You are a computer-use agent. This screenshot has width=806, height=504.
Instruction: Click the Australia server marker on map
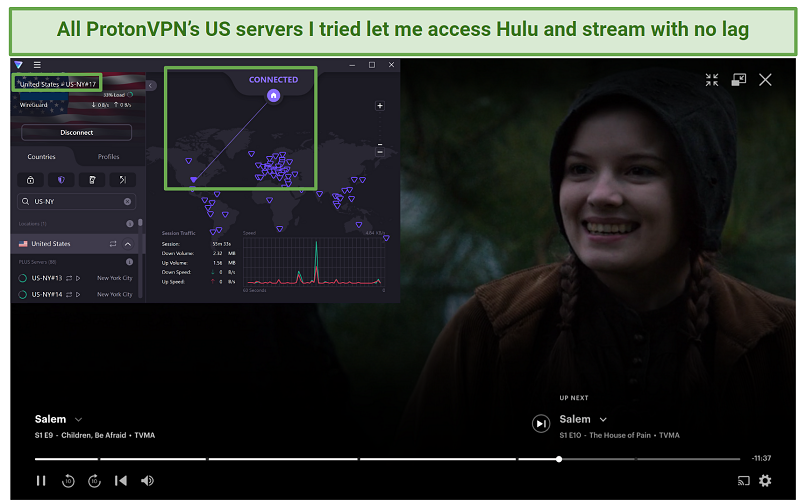click(x=359, y=225)
